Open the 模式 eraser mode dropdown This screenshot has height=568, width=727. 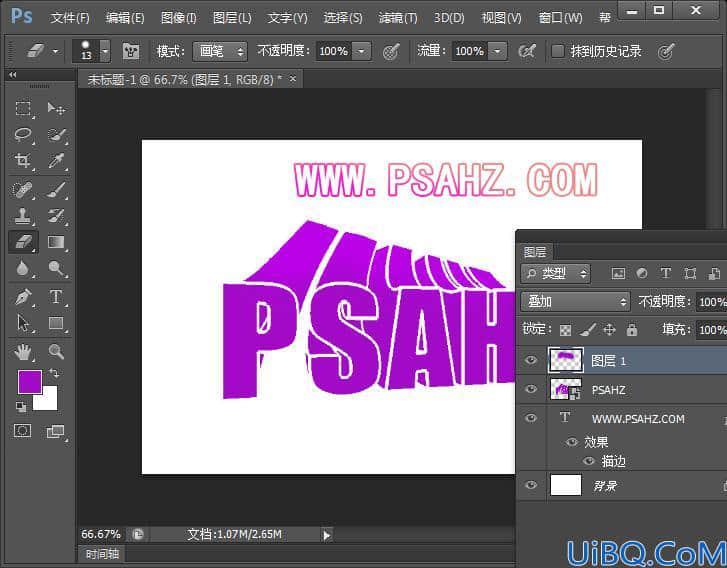tap(220, 51)
